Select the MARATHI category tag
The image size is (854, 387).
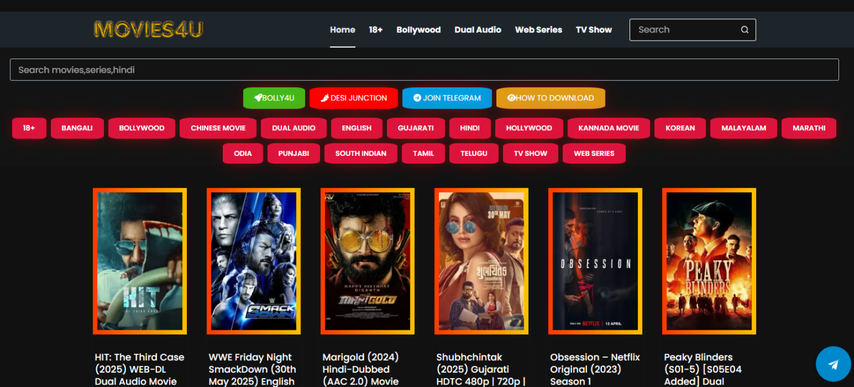[x=809, y=128]
